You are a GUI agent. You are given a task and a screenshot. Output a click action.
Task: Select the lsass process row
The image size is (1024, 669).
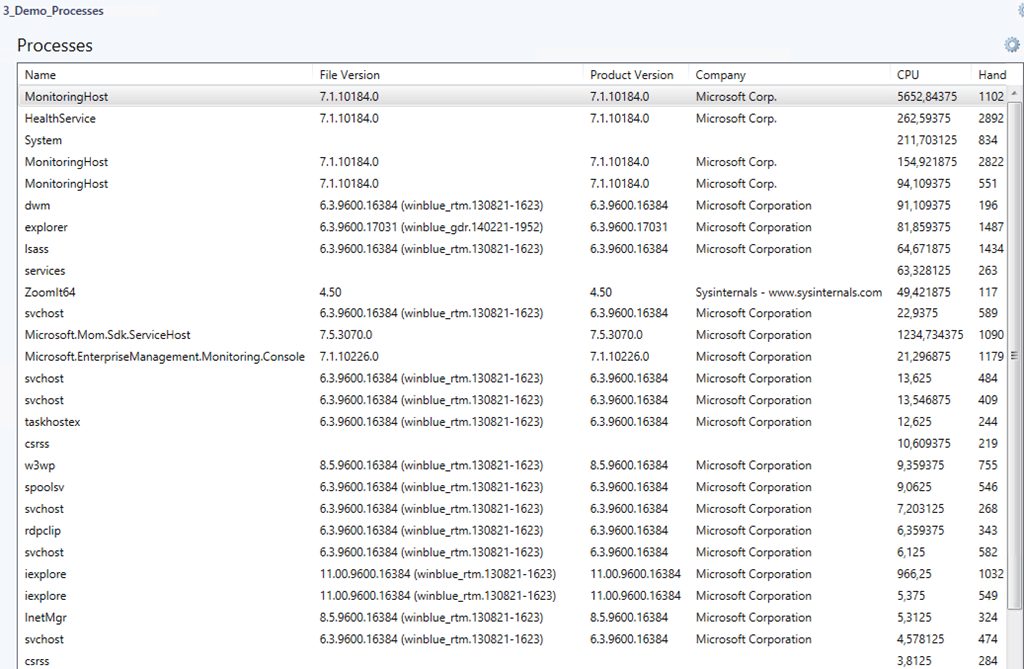click(x=513, y=248)
